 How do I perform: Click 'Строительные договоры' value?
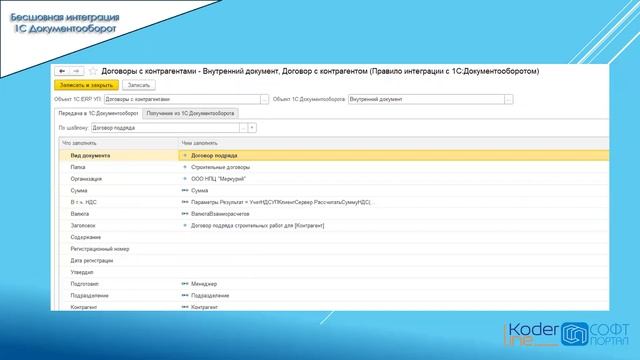point(220,167)
